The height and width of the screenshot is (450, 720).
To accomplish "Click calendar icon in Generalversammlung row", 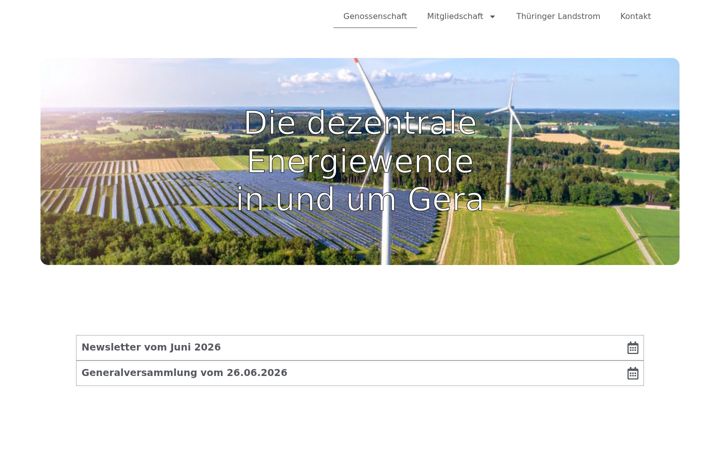I will [x=633, y=373].
